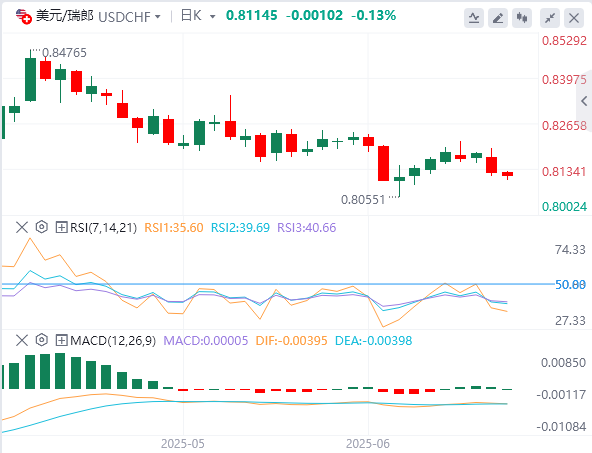Select the 2025-05 date axis label
Image resolution: width=592 pixels, height=453 pixels.
[183, 444]
